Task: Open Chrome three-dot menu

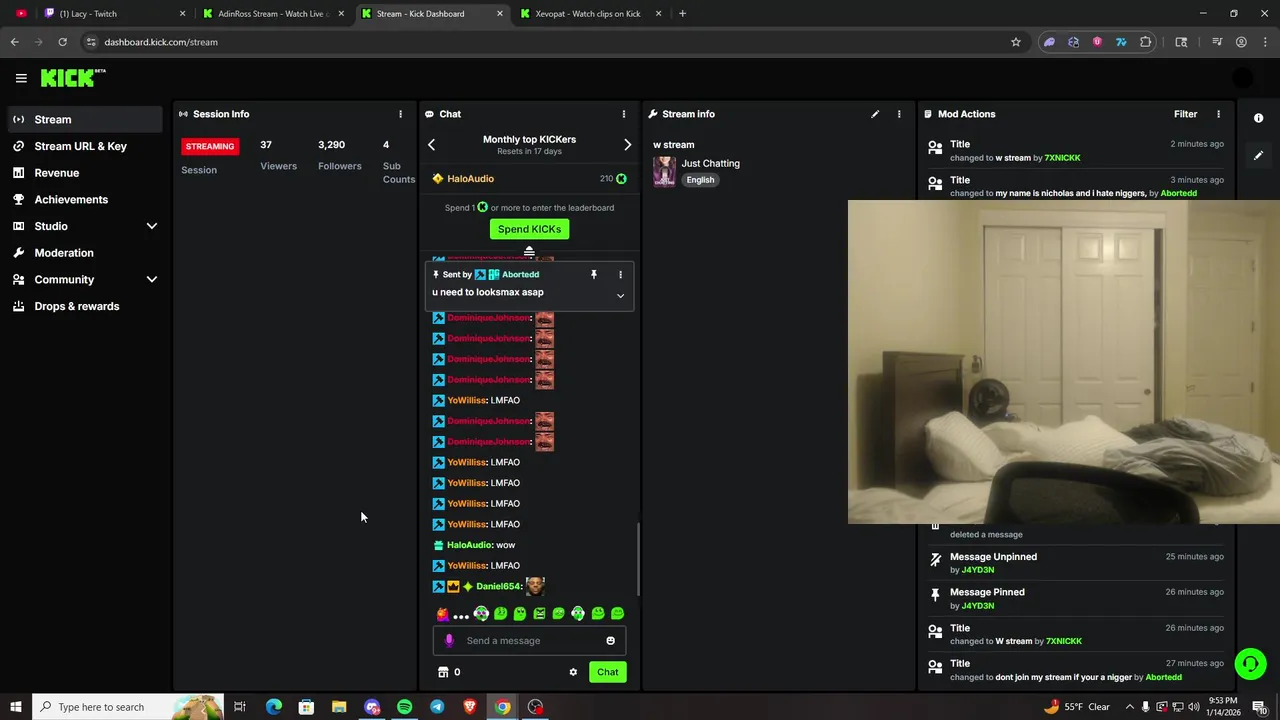Action: pyautogui.click(x=1265, y=42)
